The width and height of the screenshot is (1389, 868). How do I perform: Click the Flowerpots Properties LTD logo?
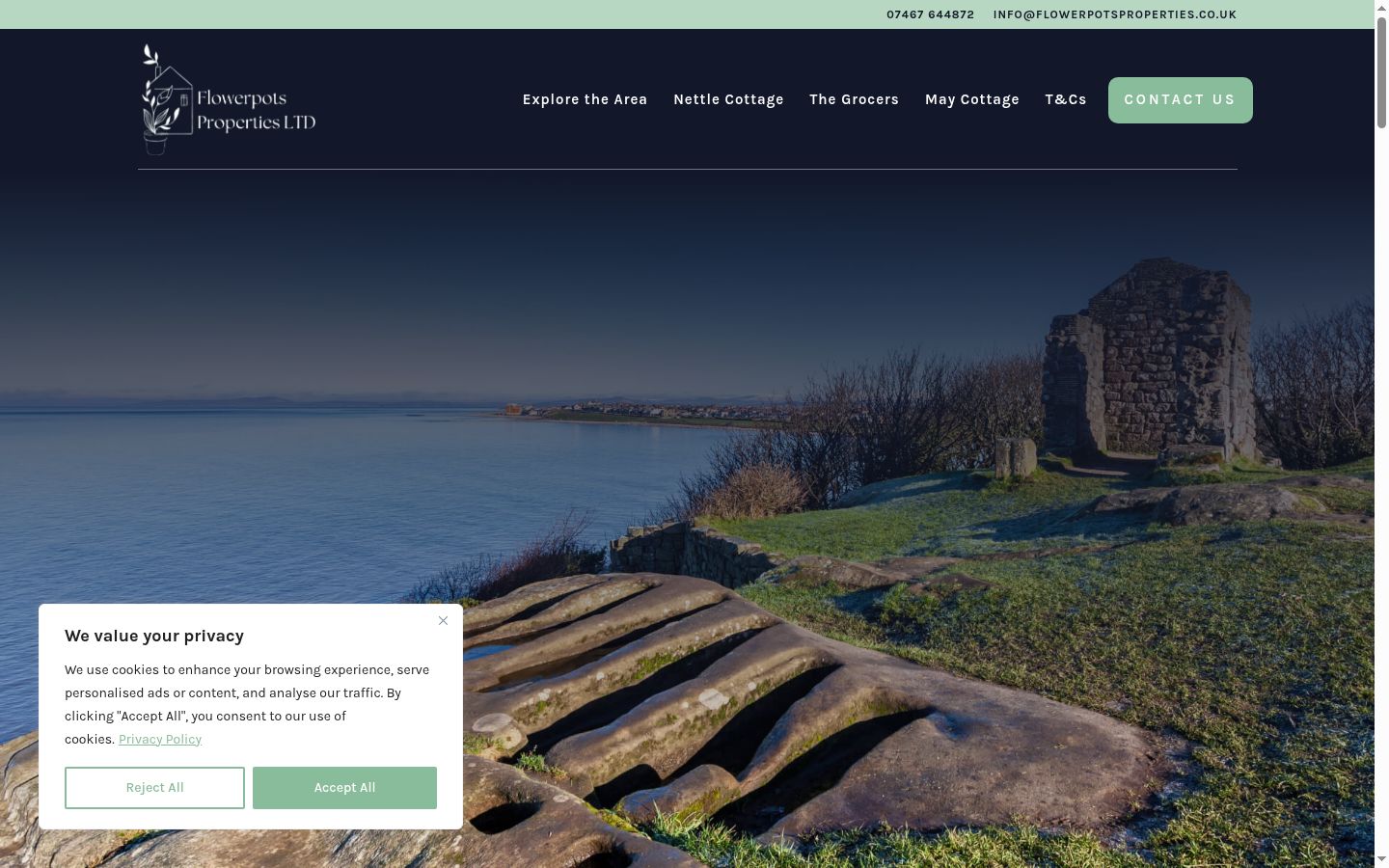(x=229, y=99)
